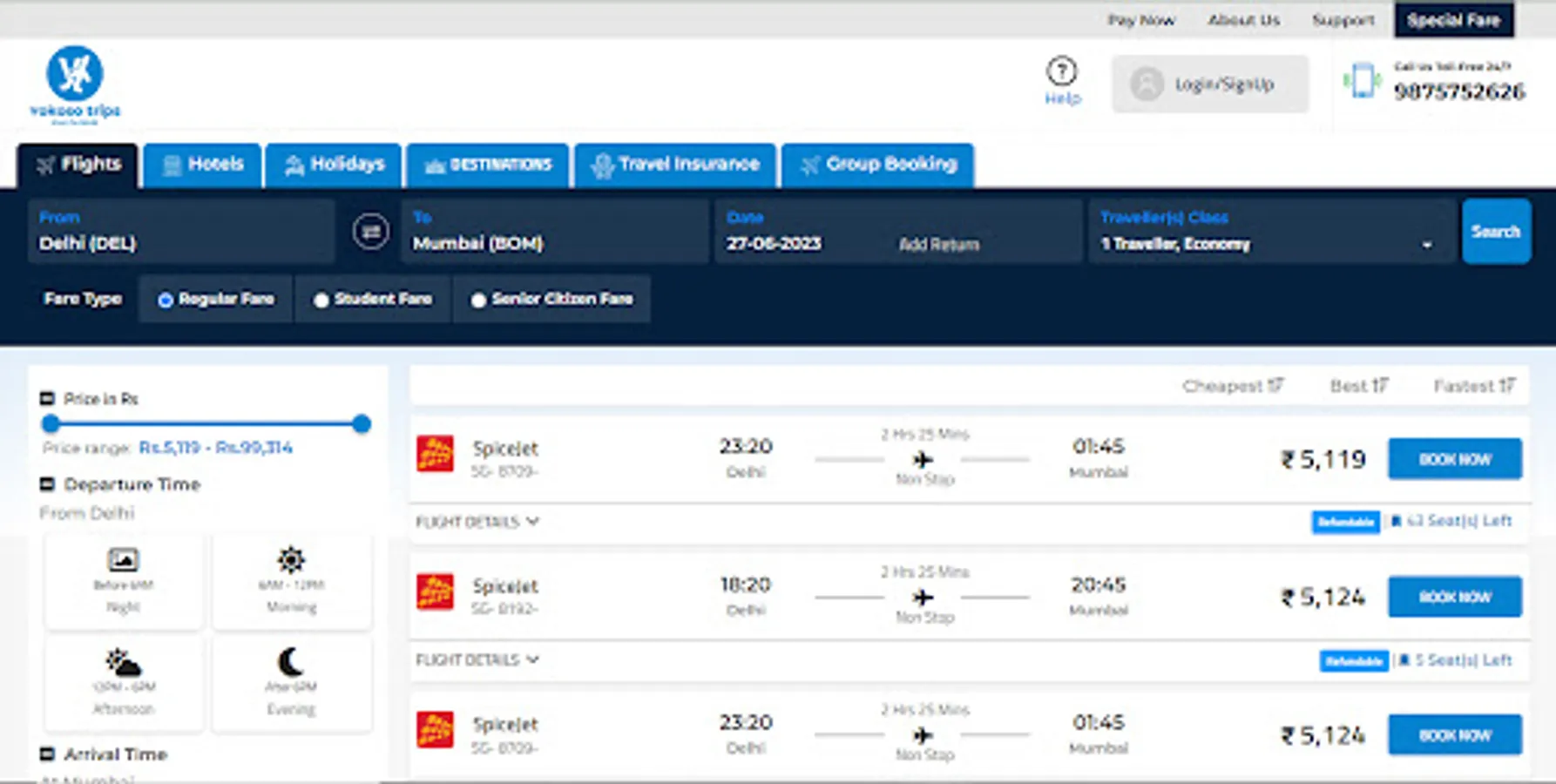The image size is (1556, 784).
Task: Open the Support link
Action: pyautogui.click(x=1343, y=20)
